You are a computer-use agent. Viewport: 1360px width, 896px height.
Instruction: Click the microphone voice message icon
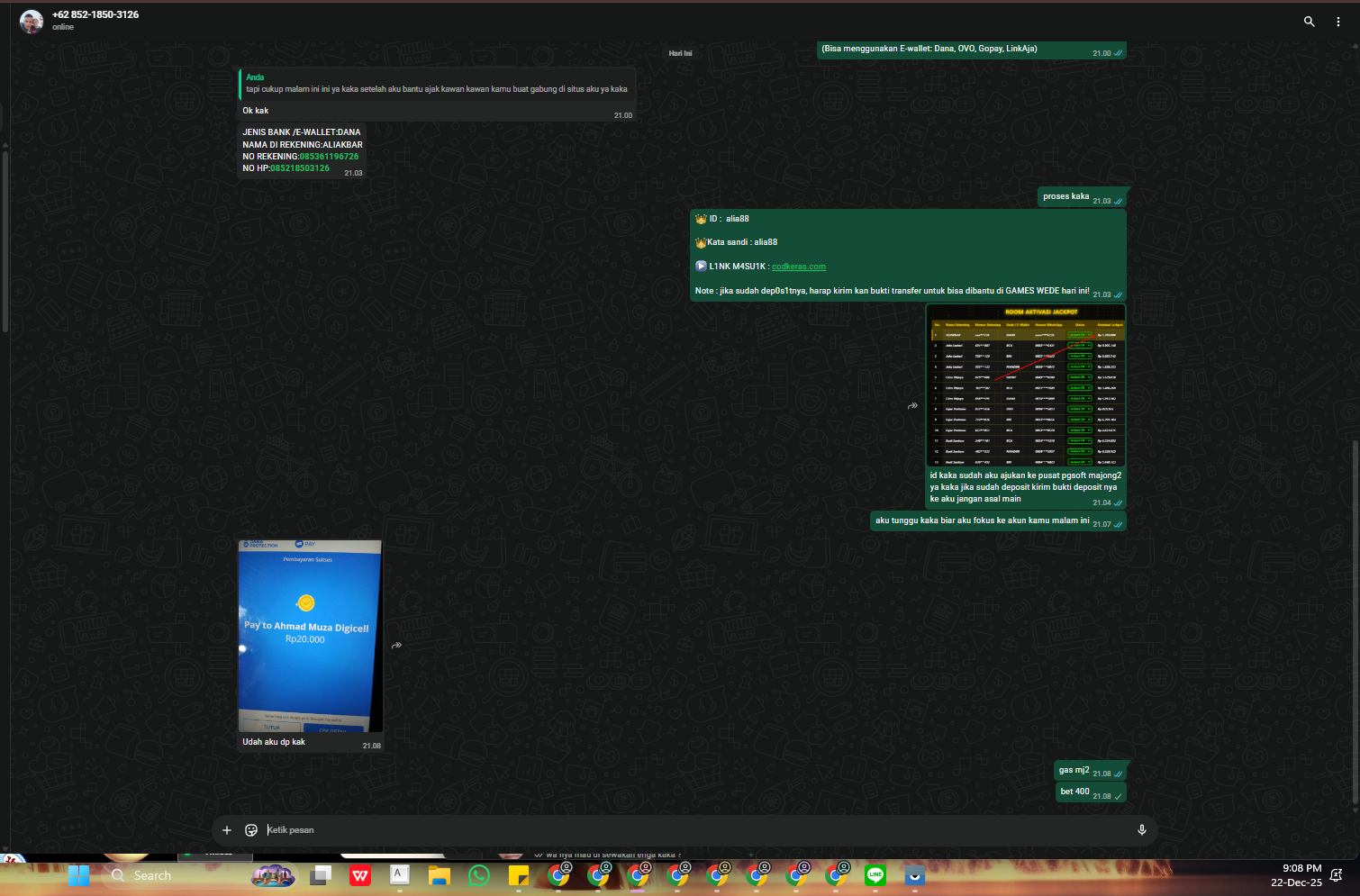tap(1142, 830)
